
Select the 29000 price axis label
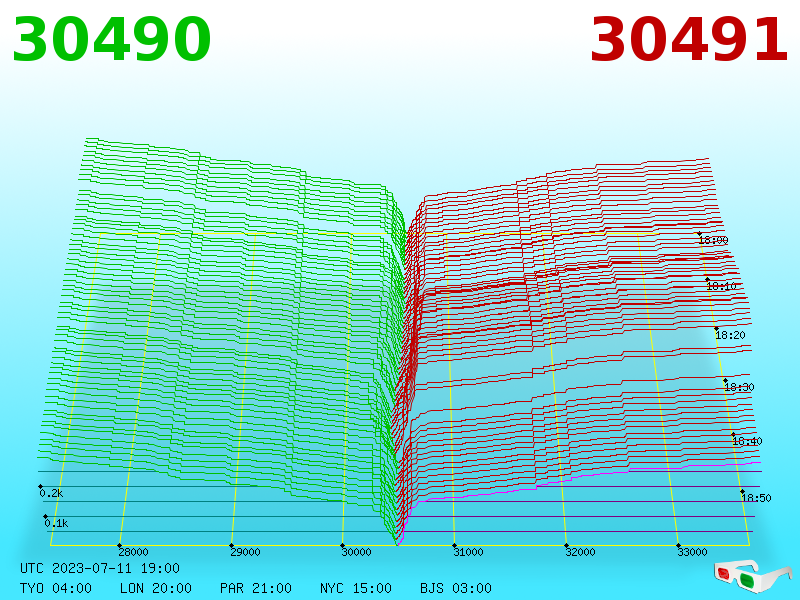point(245,552)
